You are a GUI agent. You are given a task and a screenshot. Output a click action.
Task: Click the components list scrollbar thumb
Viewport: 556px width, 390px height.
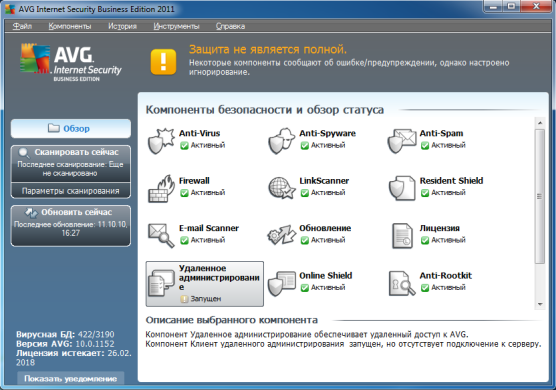pos(540,196)
